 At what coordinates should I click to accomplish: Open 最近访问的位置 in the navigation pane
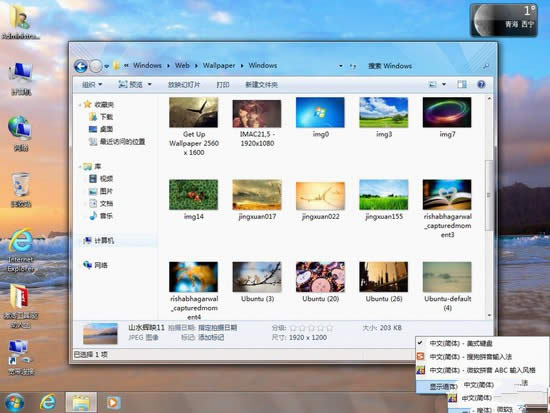[117, 141]
